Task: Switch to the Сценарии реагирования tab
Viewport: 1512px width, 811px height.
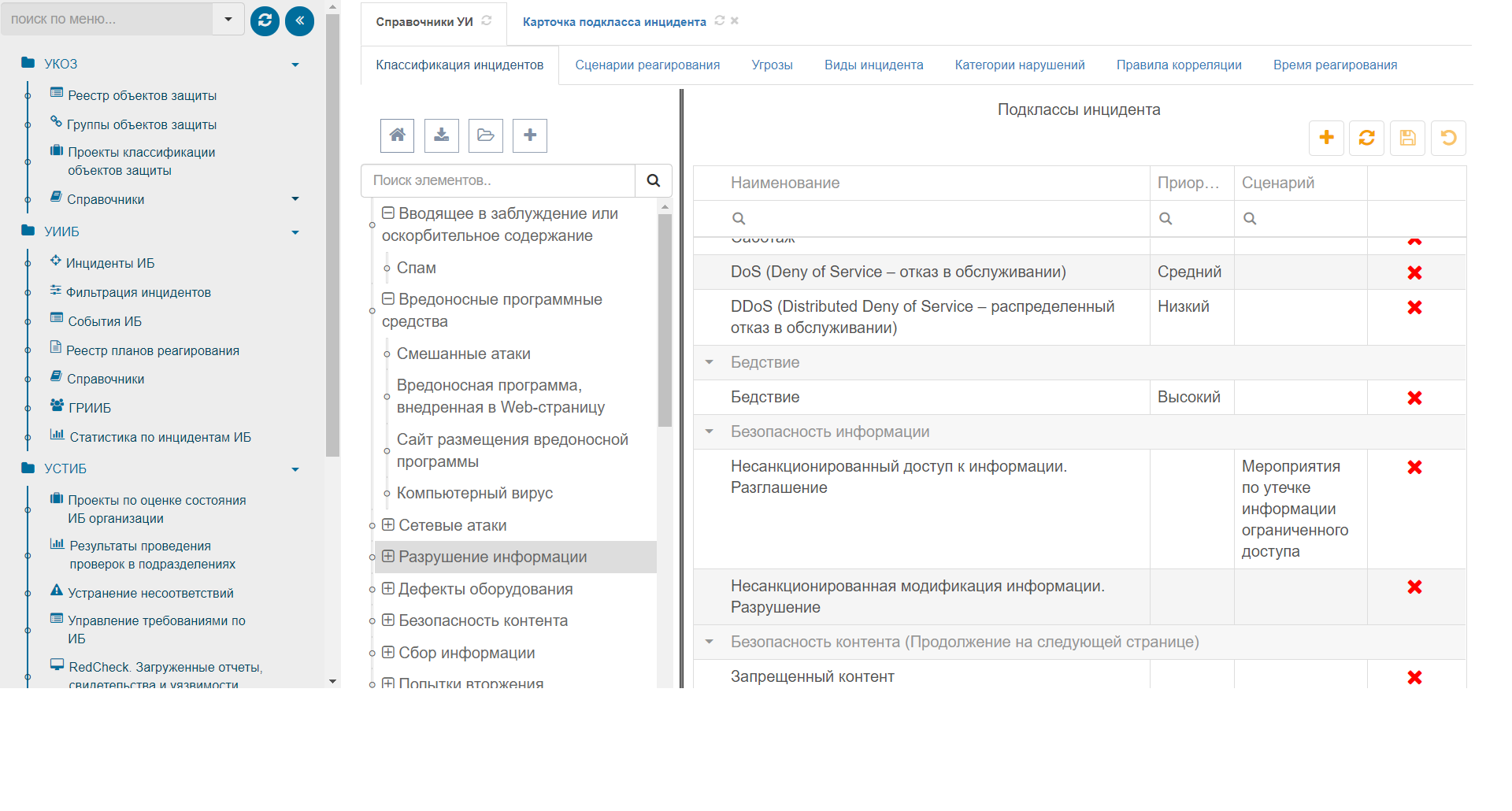Action: (647, 65)
